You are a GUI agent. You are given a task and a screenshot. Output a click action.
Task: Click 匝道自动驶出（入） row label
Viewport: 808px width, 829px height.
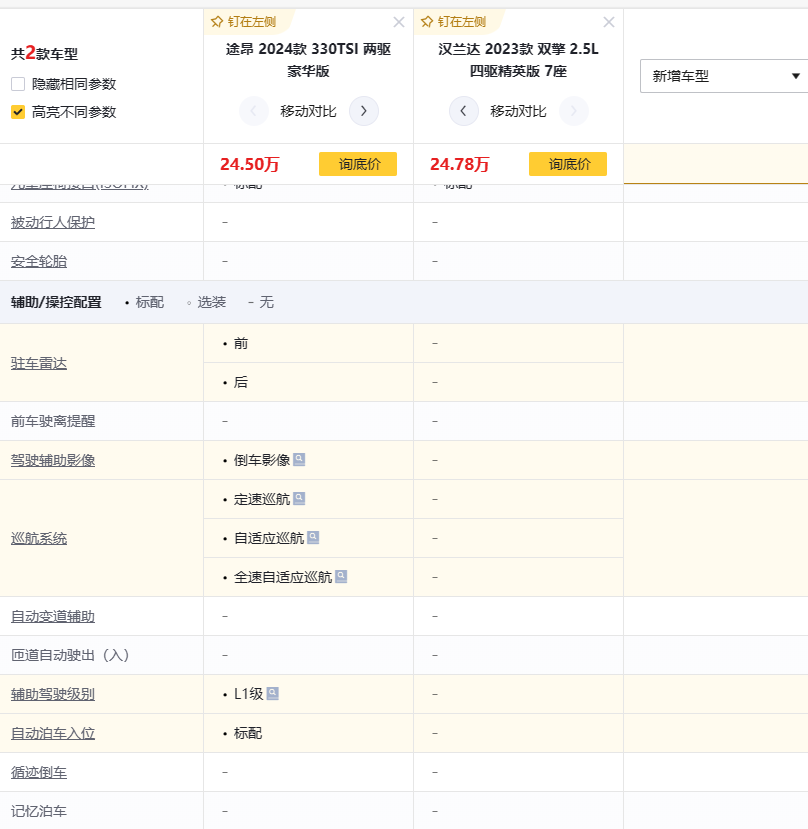point(70,655)
